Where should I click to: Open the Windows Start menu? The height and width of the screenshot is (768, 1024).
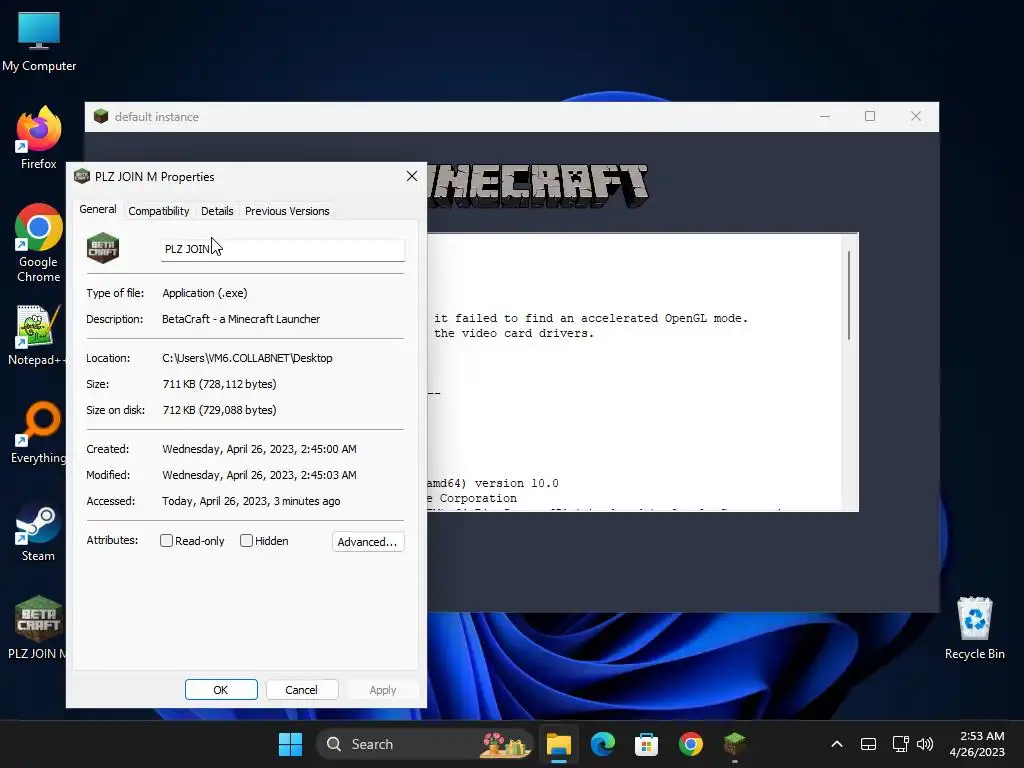coord(290,744)
